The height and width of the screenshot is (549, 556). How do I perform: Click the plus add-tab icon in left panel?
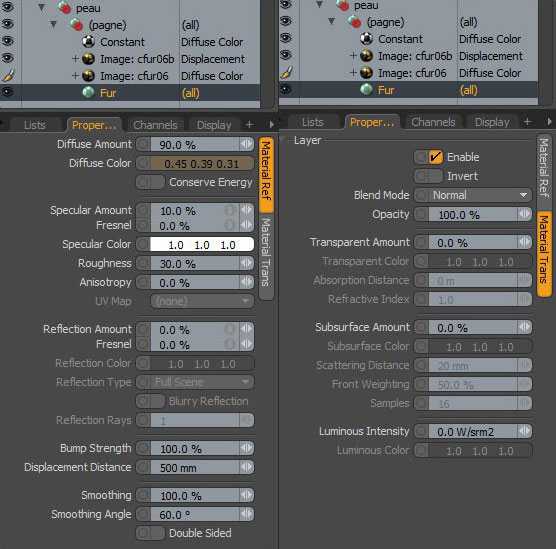click(x=249, y=124)
